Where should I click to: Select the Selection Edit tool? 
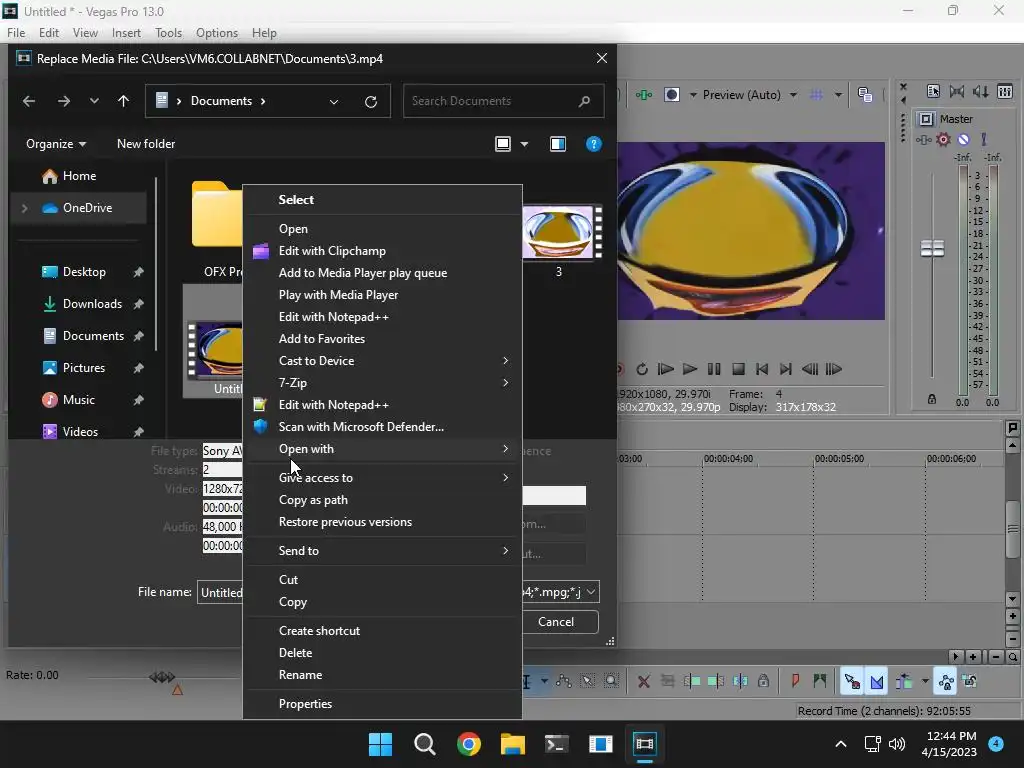click(x=588, y=681)
